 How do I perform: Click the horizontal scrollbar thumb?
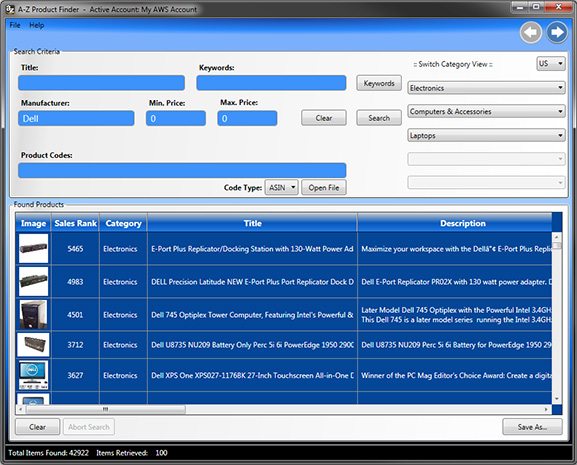click(105, 409)
